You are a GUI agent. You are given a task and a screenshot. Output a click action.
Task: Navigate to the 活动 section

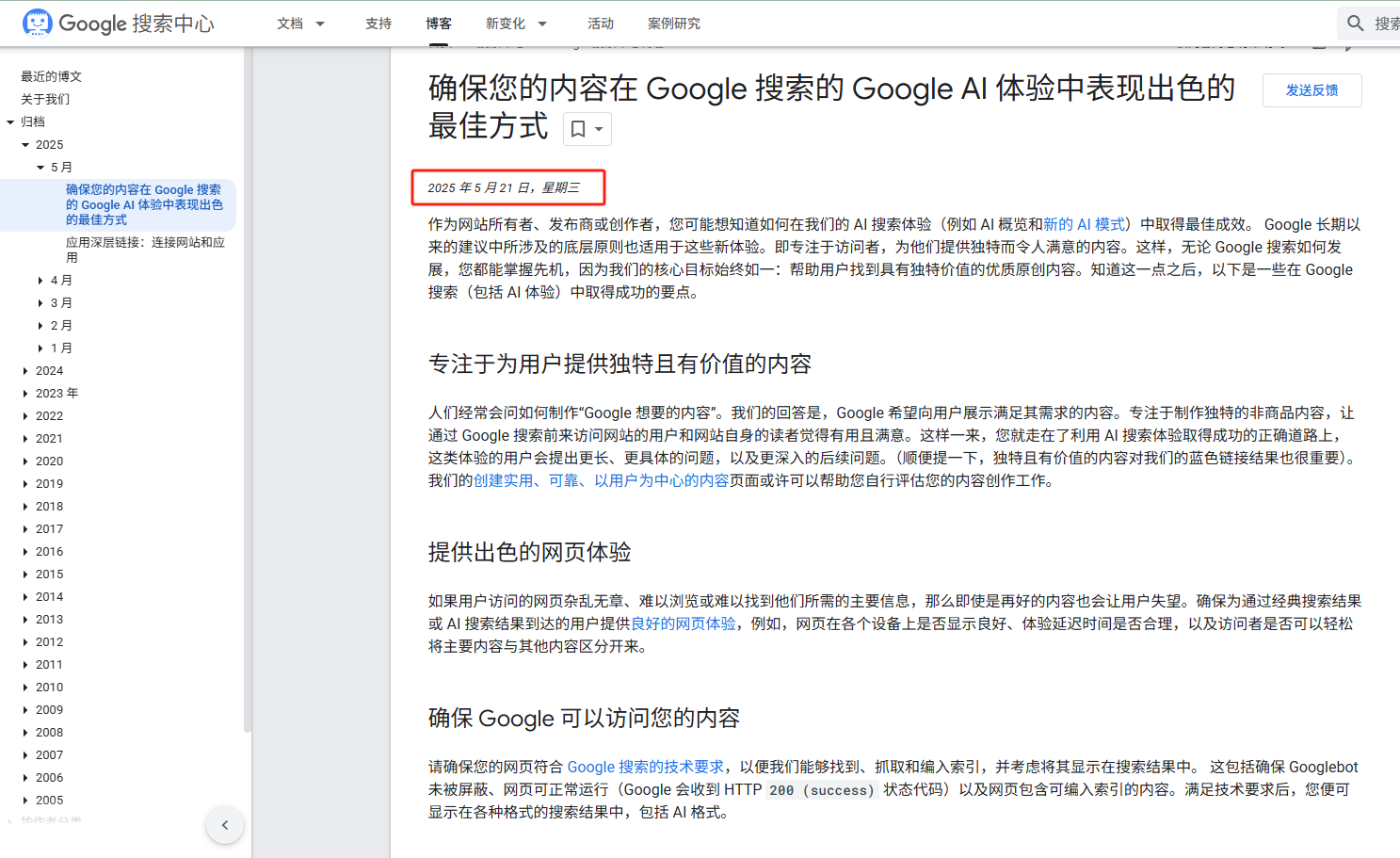point(600,23)
